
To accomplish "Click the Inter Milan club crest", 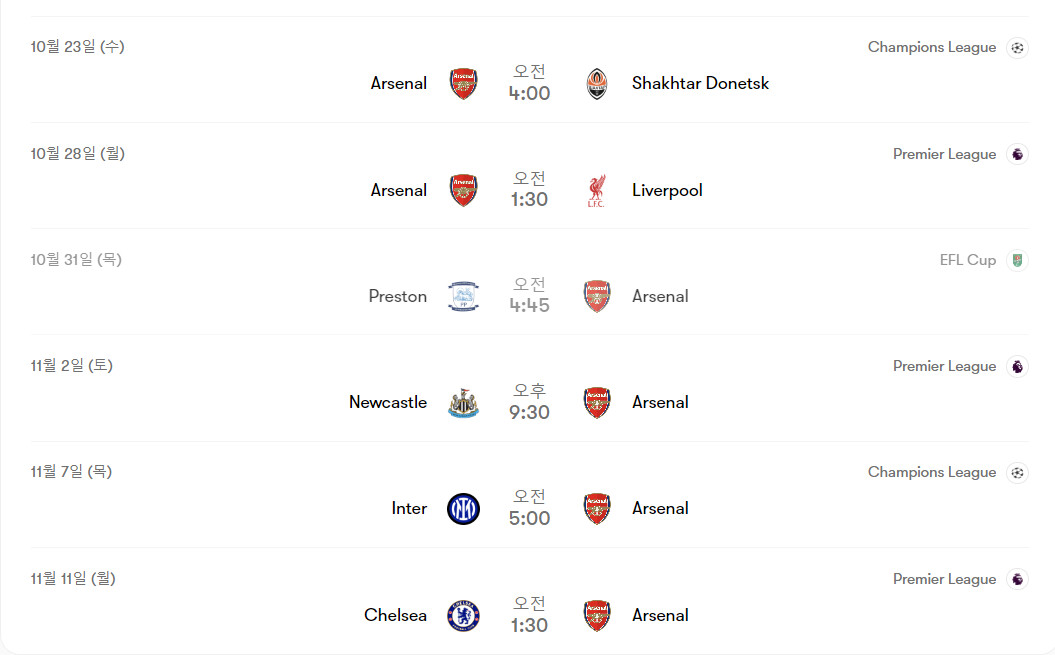I will (463, 509).
